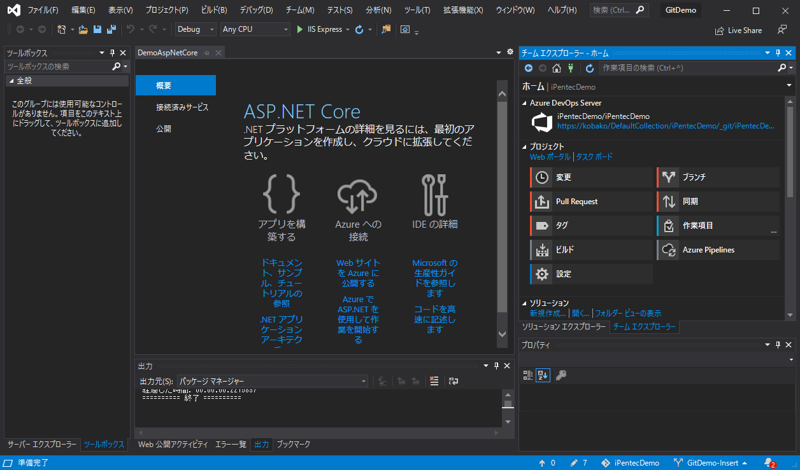The image size is (800, 470).
Task: Open the タスク ボード link
Action: click(x=594, y=157)
